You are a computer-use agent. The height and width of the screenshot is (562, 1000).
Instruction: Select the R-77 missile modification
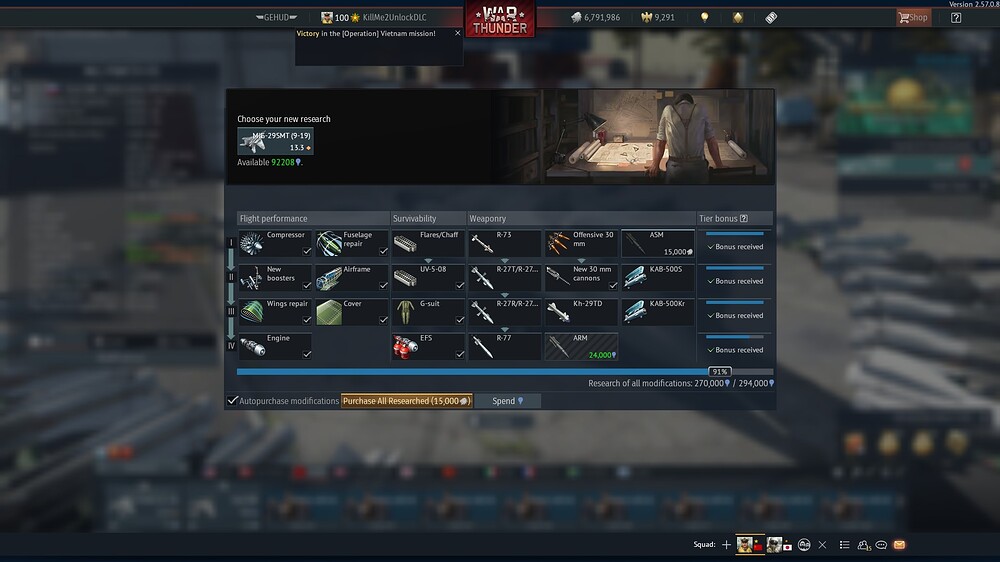(504, 347)
